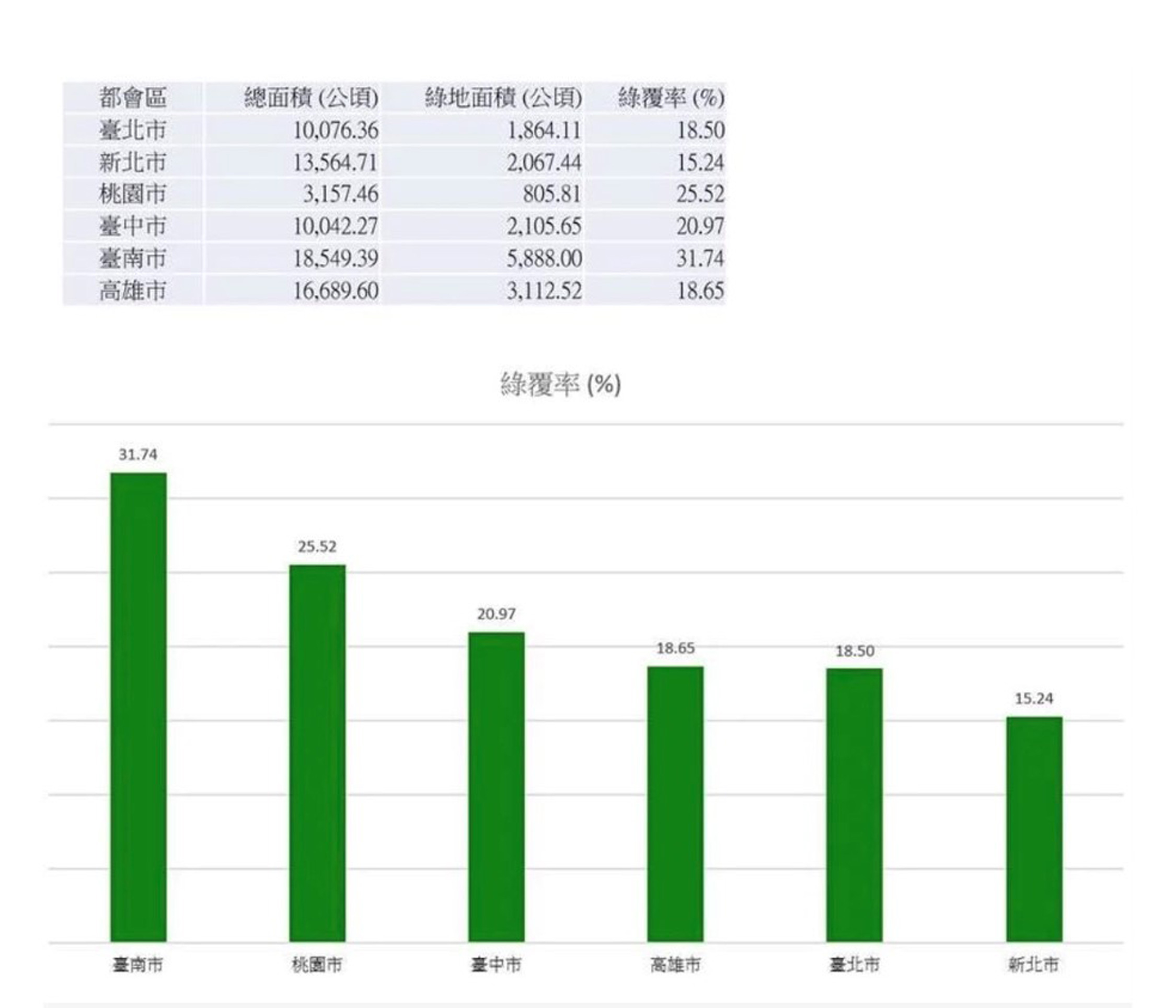Viewport: 1176px width, 1008px height.
Task: Click the 綠覆率 (%) table column header
Action: [671, 98]
